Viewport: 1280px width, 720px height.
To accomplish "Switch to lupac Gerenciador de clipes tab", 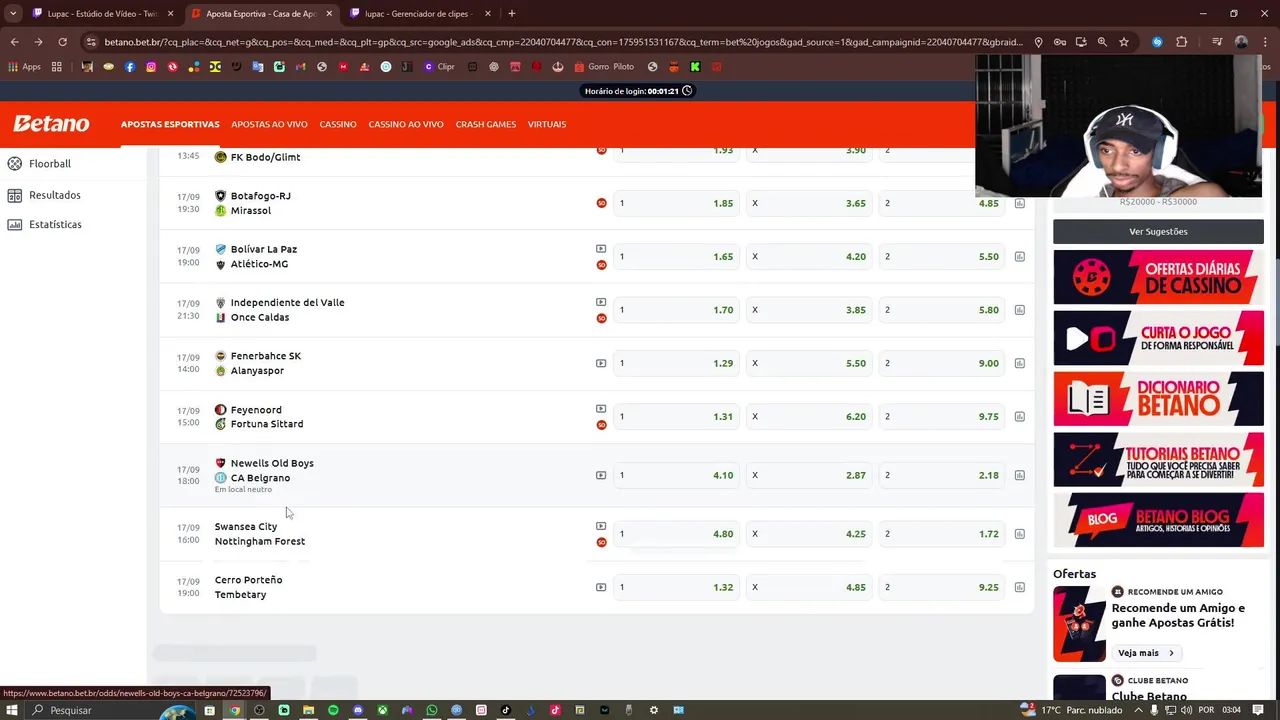I will 420,14.
